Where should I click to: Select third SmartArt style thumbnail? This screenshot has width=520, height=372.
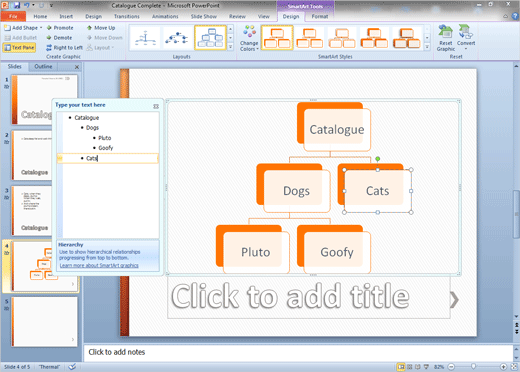pyautogui.click(x=342, y=38)
